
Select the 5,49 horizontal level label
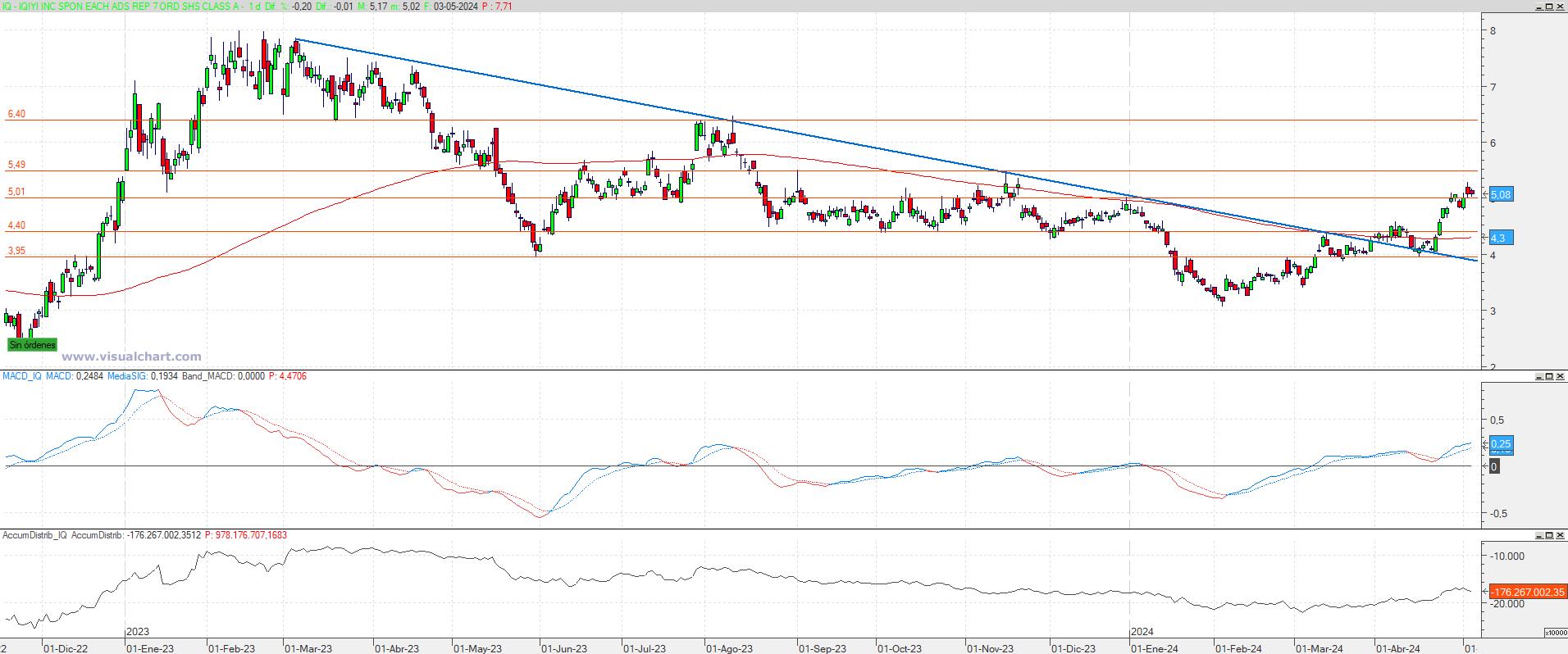[16, 165]
